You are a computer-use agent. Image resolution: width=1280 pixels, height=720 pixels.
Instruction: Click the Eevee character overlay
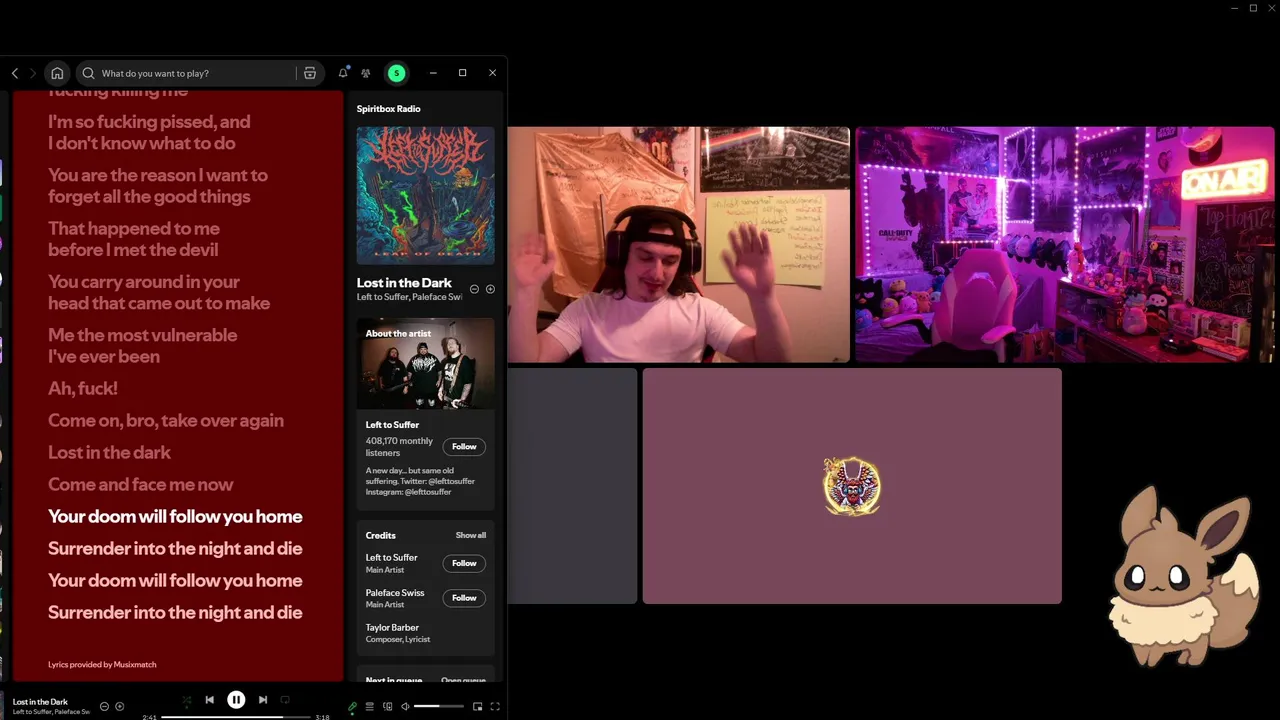point(1183,575)
